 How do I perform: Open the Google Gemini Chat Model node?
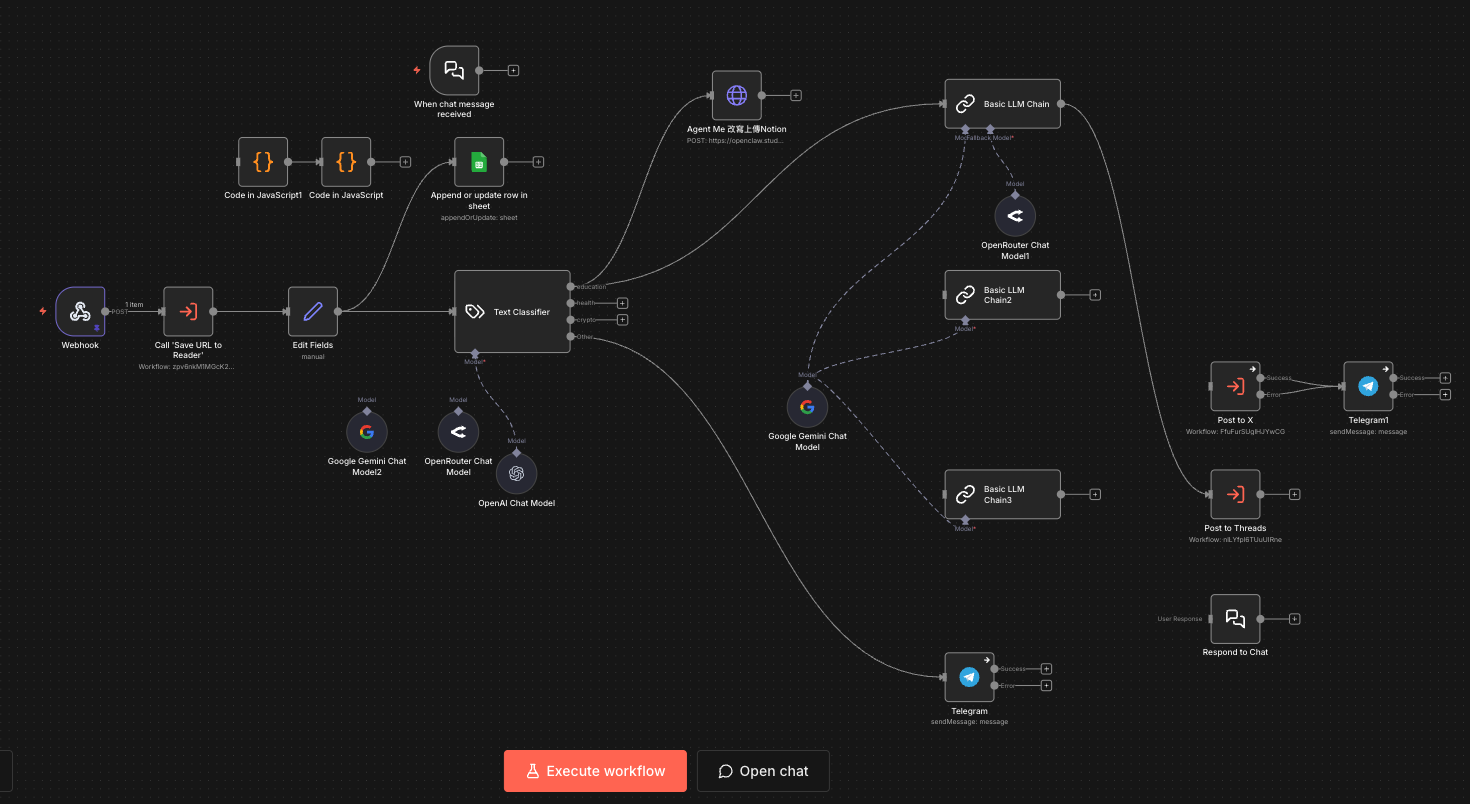point(808,407)
